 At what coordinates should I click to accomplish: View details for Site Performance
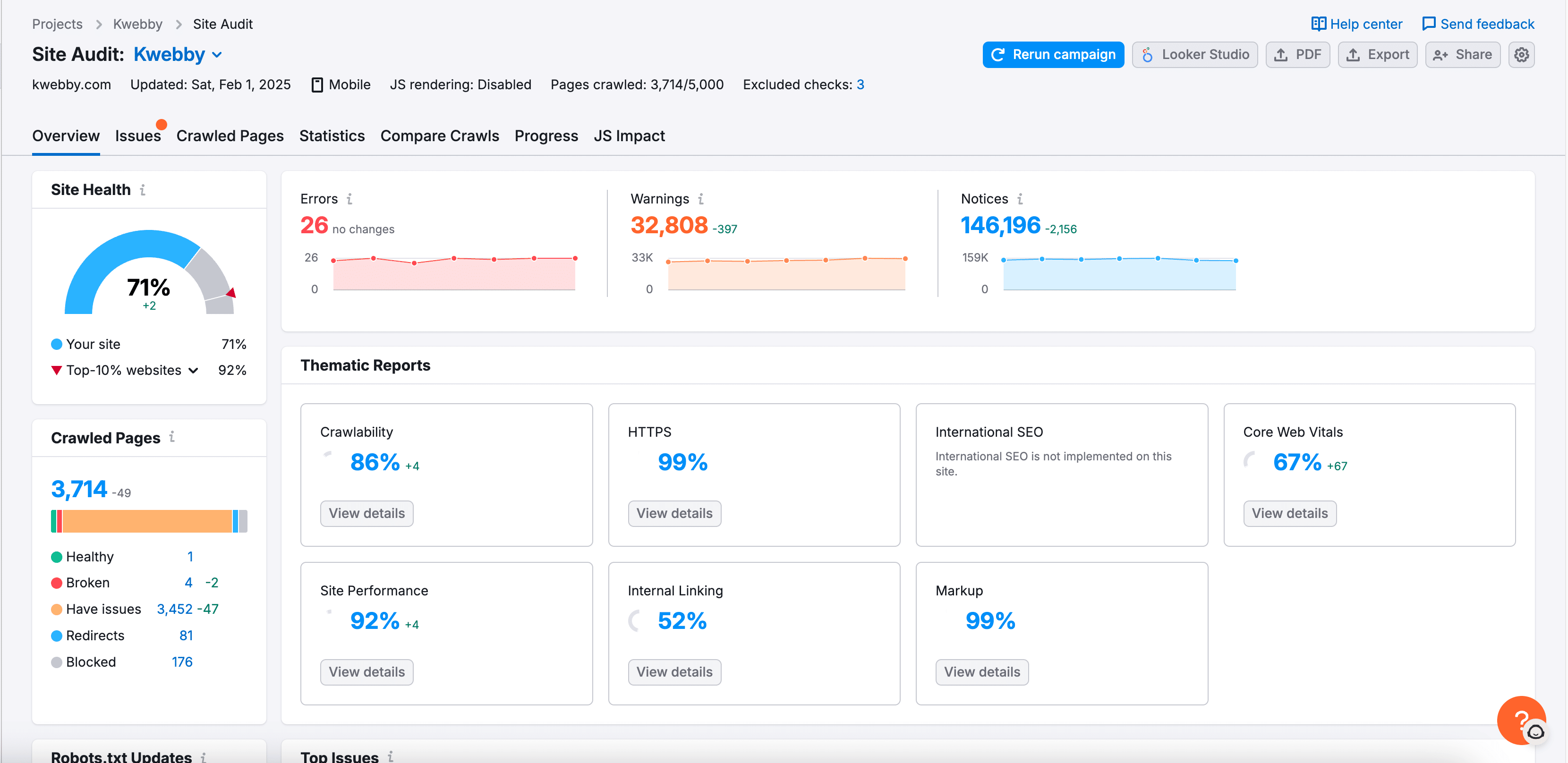click(x=366, y=672)
